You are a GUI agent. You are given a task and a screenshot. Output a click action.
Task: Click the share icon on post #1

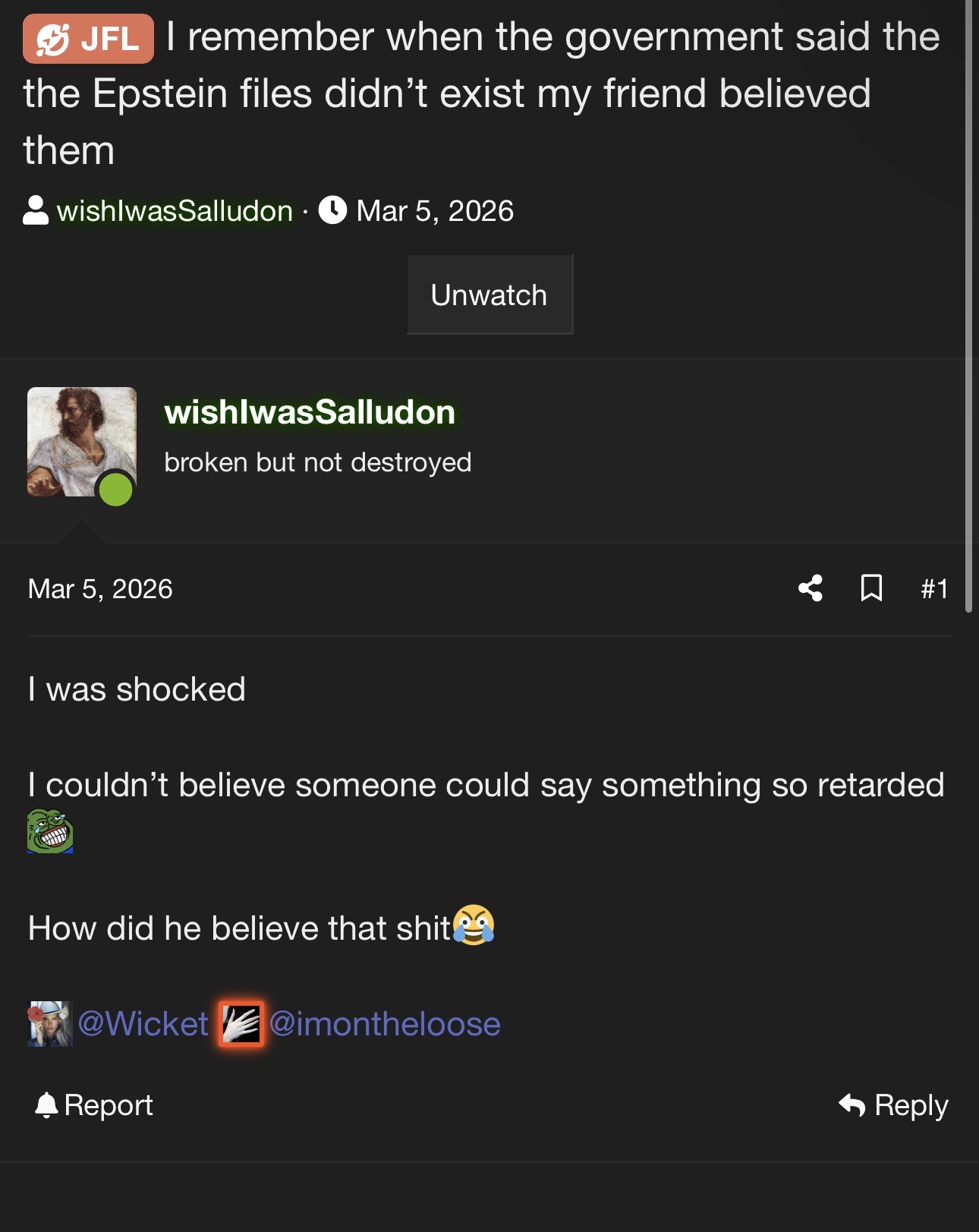pyautogui.click(x=811, y=588)
